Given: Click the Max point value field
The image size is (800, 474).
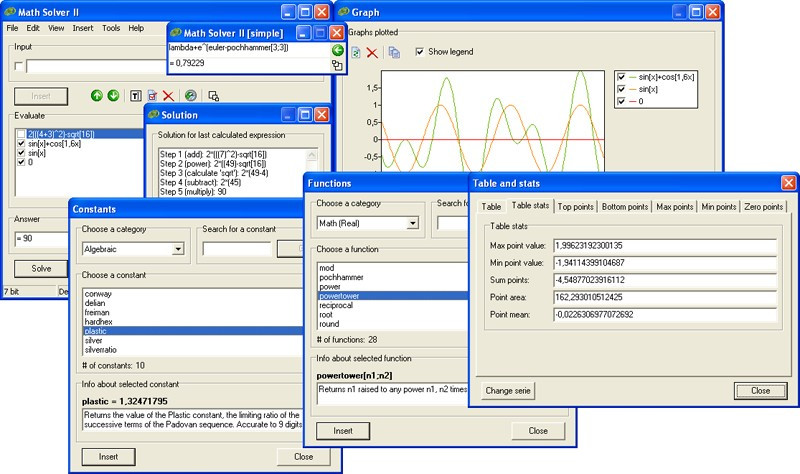Looking at the screenshot, I should (x=665, y=245).
